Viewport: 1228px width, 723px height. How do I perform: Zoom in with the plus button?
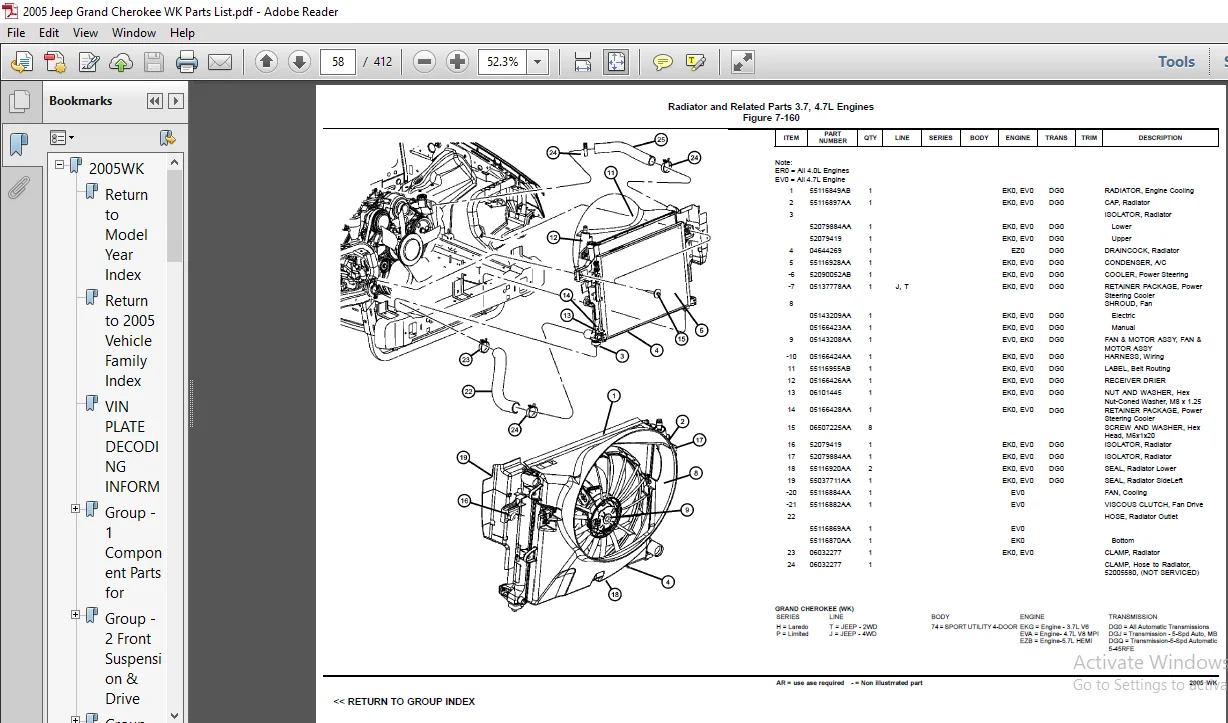coord(458,62)
